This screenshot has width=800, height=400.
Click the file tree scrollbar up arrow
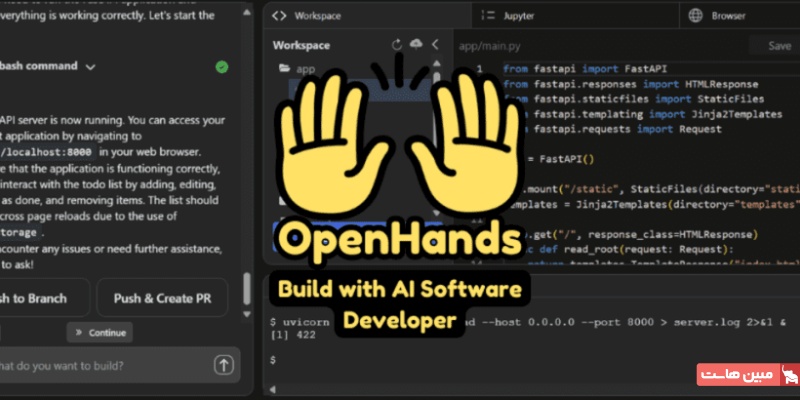(x=437, y=63)
